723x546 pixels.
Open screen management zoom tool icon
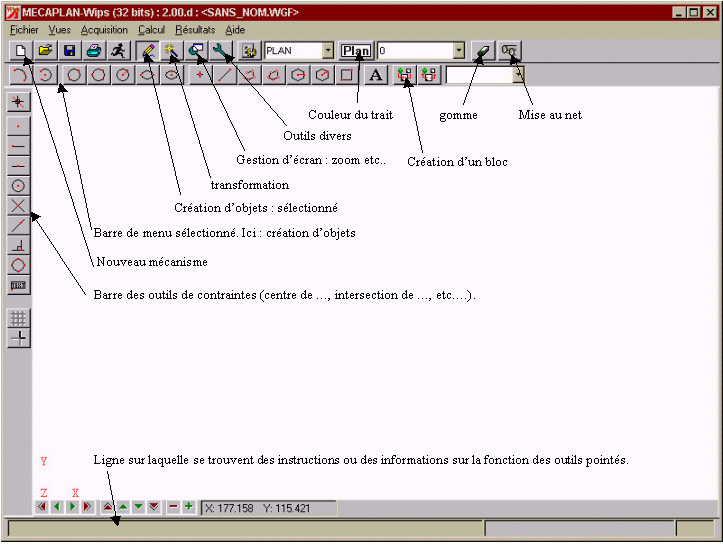coord(196,51)
